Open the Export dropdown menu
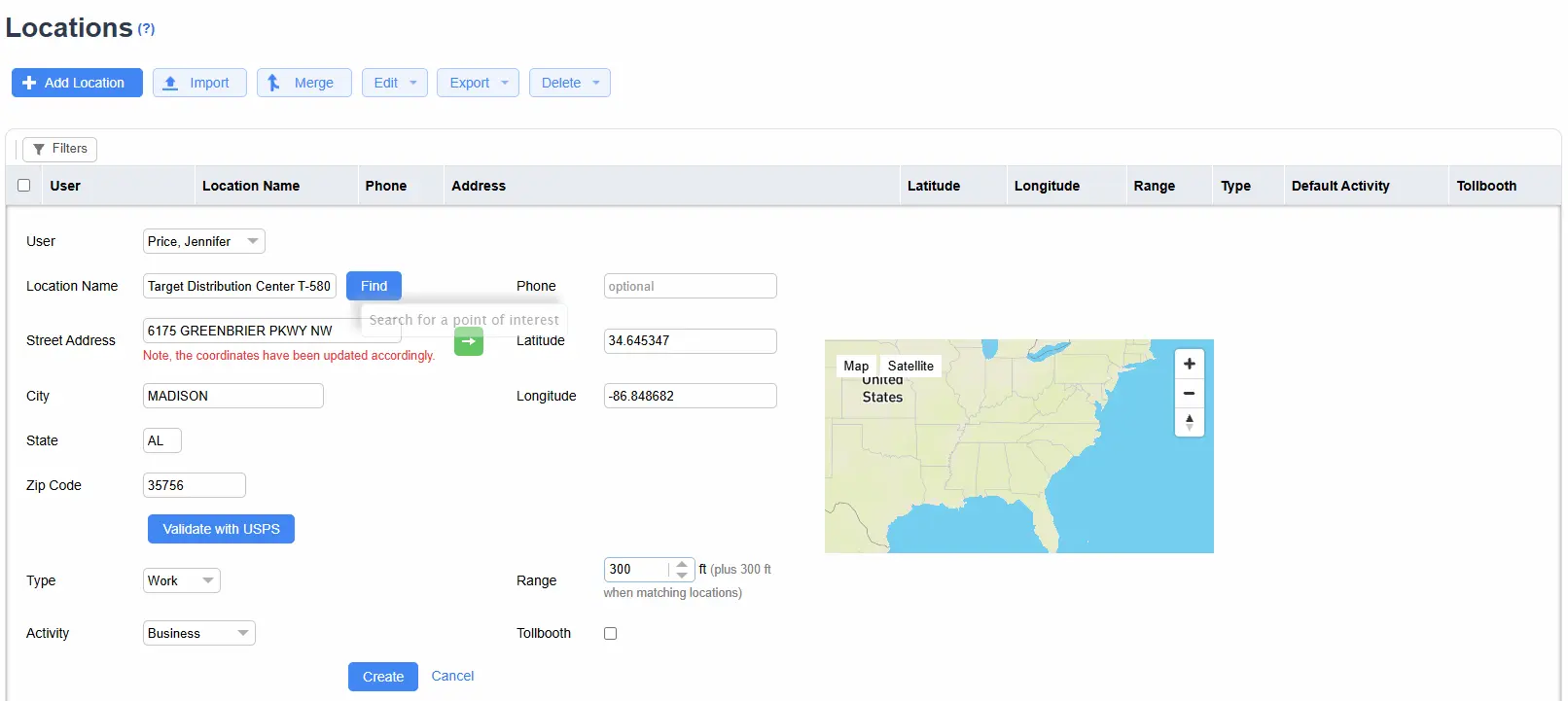Viewport: 1568px width, 701px height. coord(478,83)
